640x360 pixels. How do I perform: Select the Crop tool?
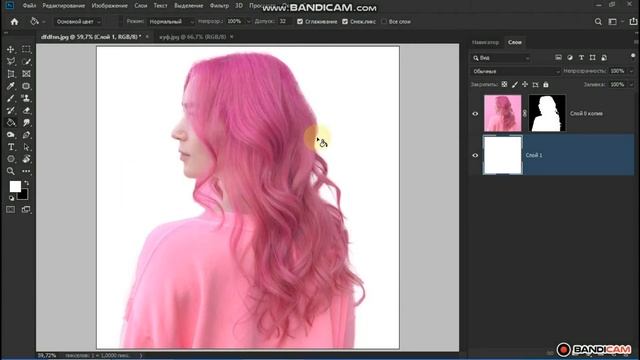click(x=11, y=74)
